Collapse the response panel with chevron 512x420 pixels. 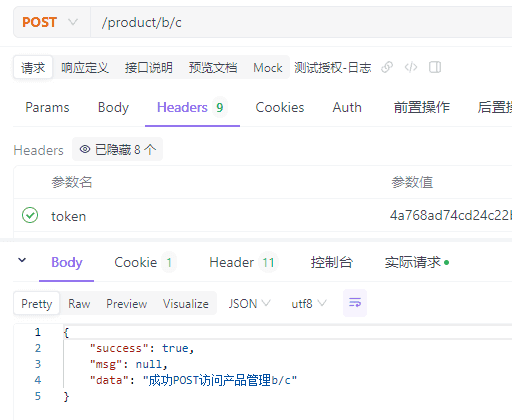pos(22,260)
